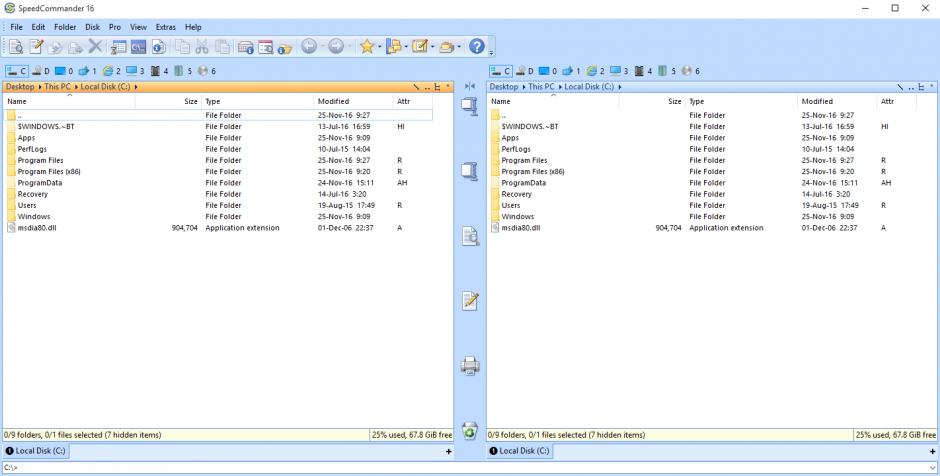
Task: Click Desktop in left breadcrumb
Action: point(20,87)
